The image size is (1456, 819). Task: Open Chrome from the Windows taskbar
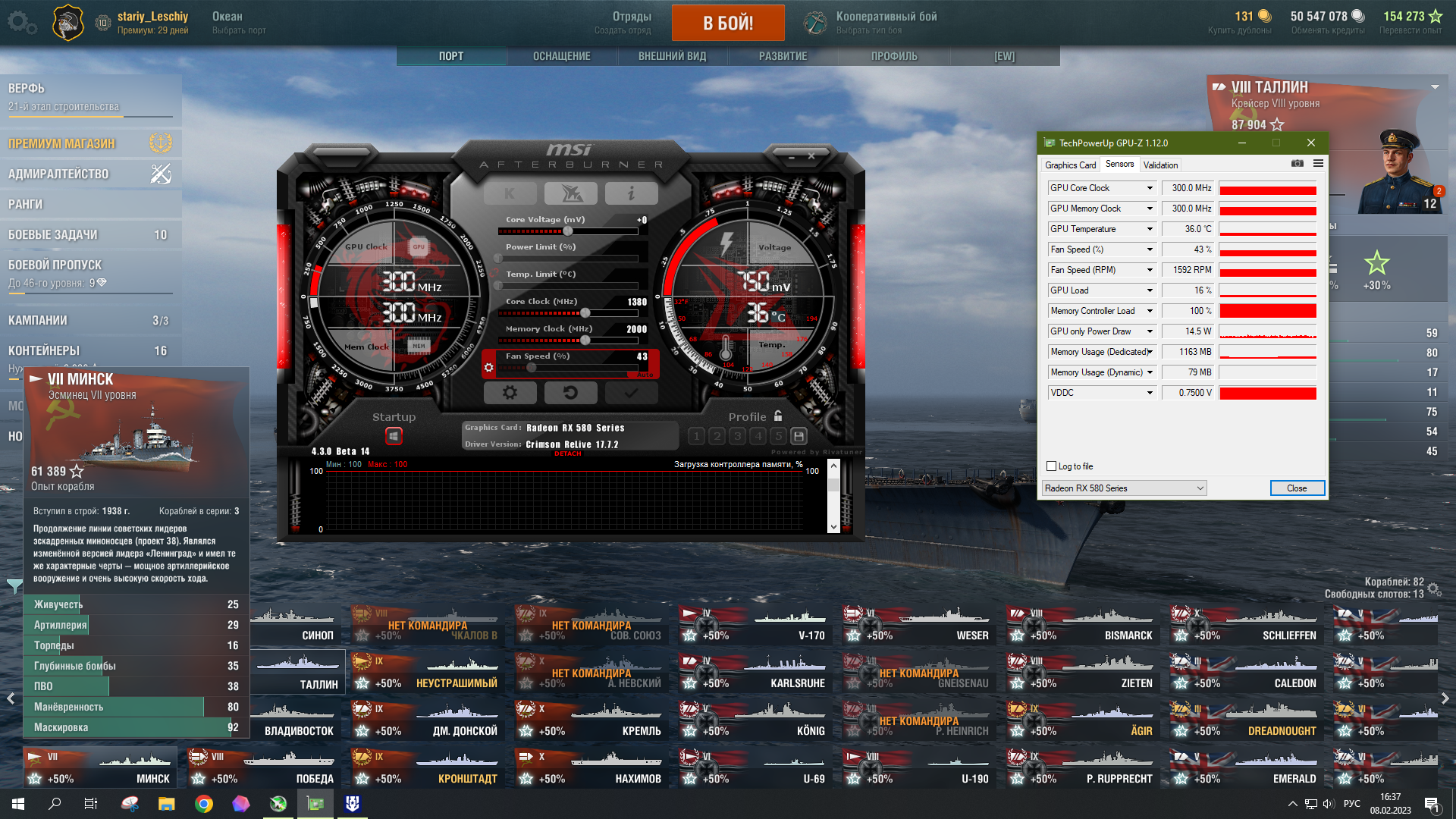204,804
